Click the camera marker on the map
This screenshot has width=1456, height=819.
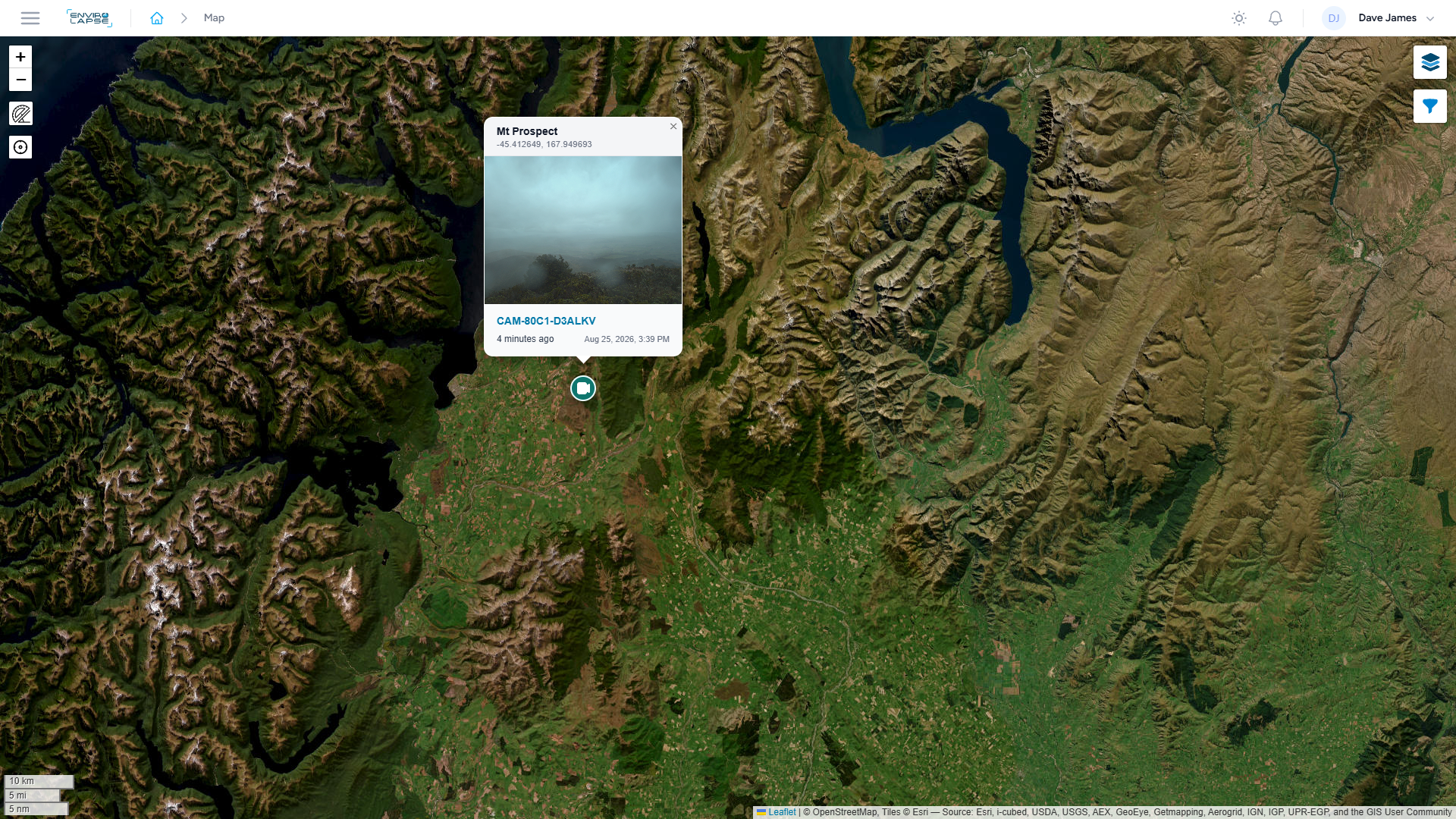tap(583, 388)
